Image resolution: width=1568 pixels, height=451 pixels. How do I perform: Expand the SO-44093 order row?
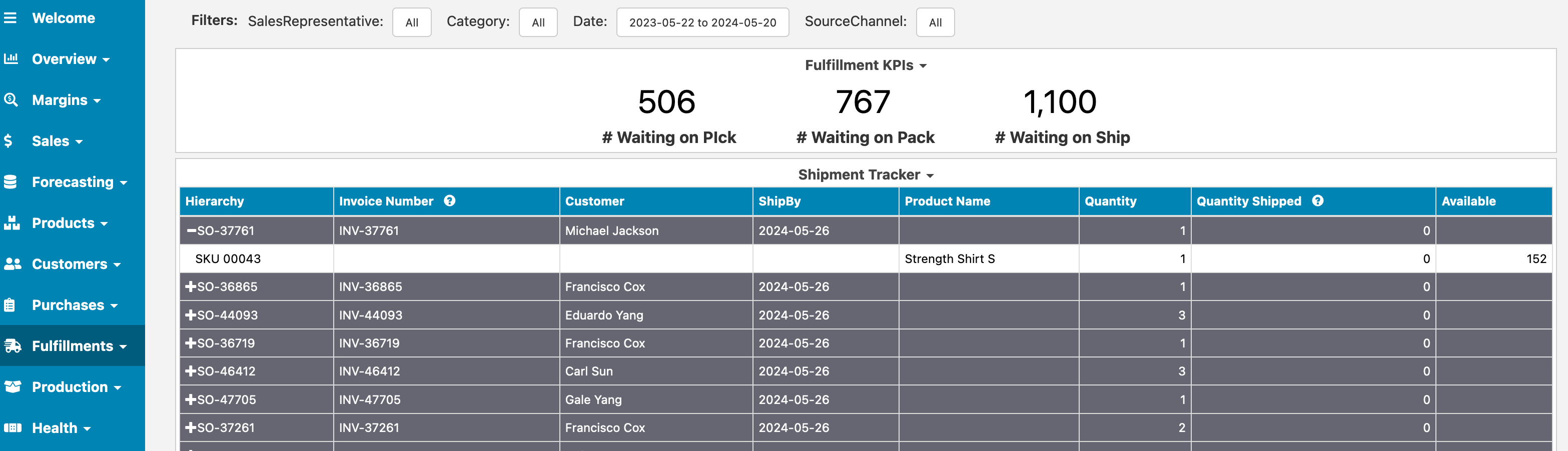[x=191, y=315]
